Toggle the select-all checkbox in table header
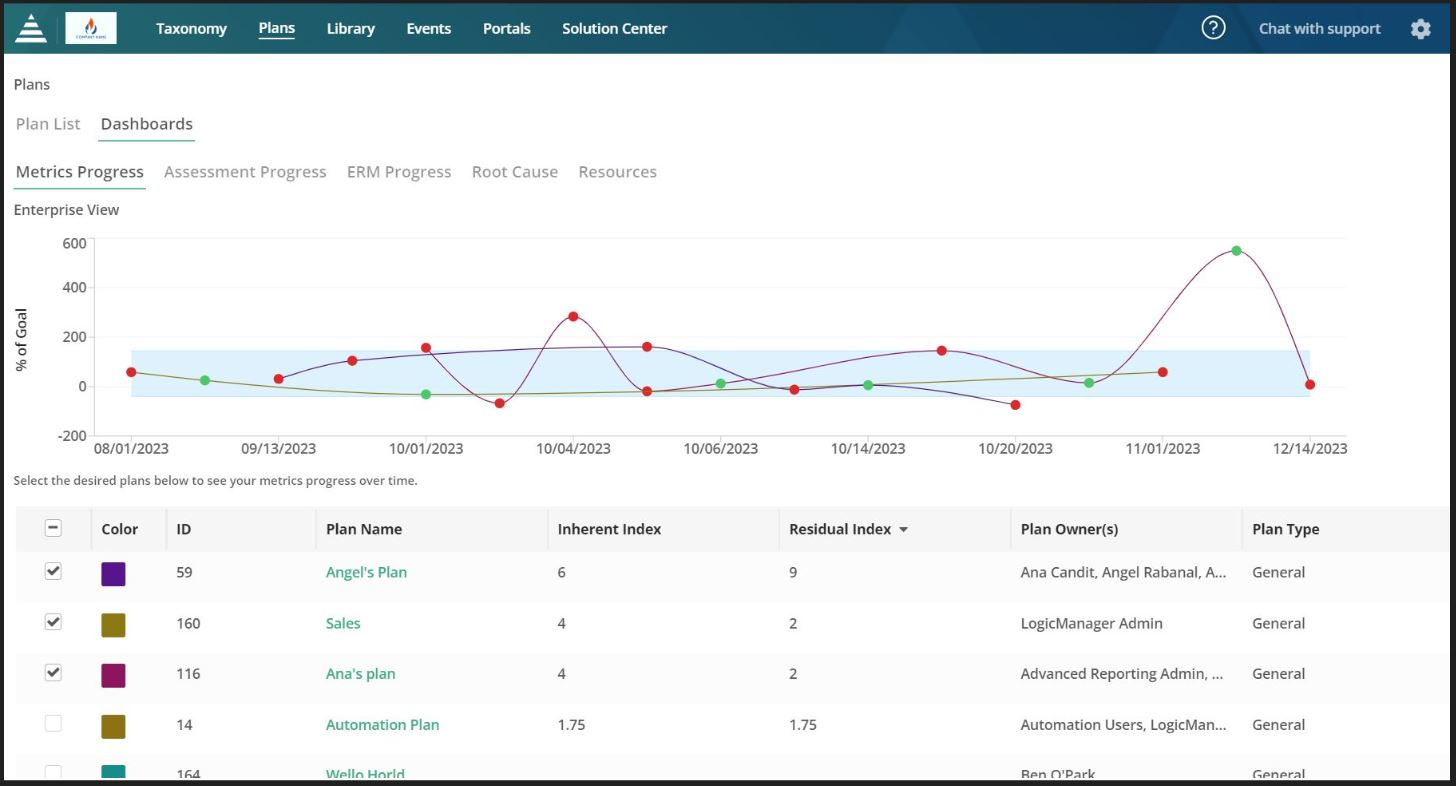The image size is (1456, 786). tap(53, 527)
